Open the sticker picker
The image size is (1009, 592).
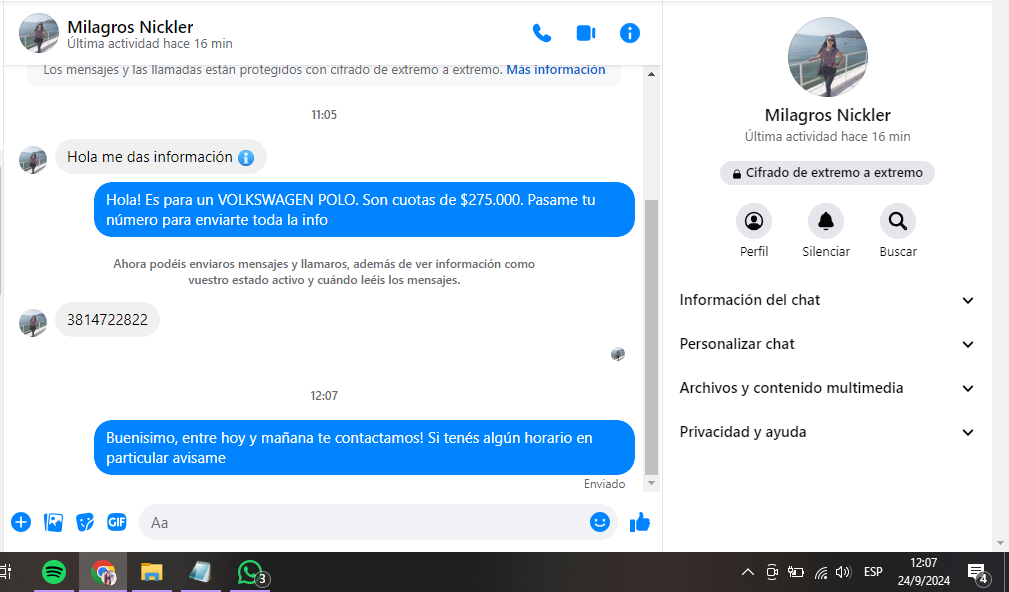[x=86, y=522]
